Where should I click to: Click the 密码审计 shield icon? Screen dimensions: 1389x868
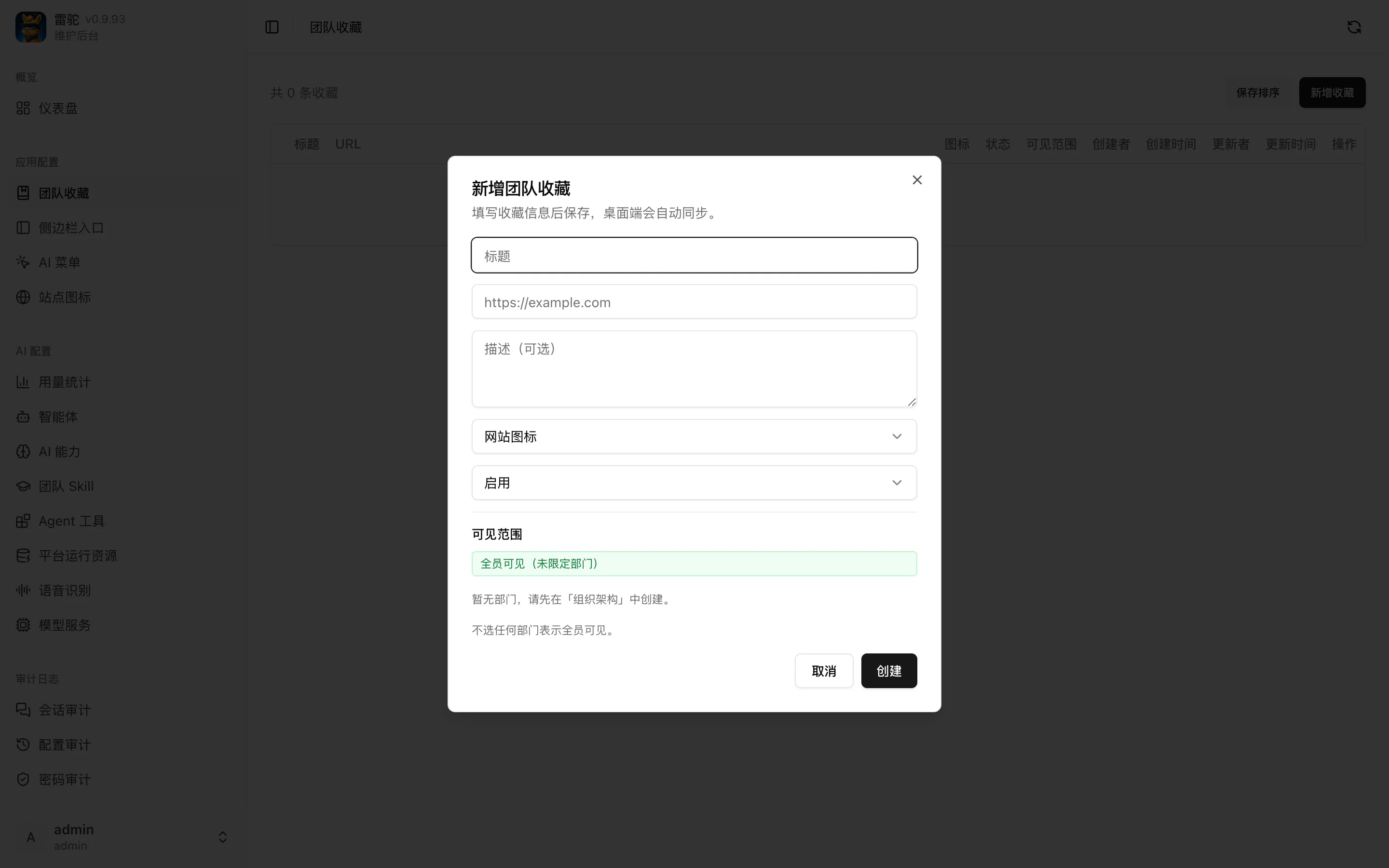[23, 780]
